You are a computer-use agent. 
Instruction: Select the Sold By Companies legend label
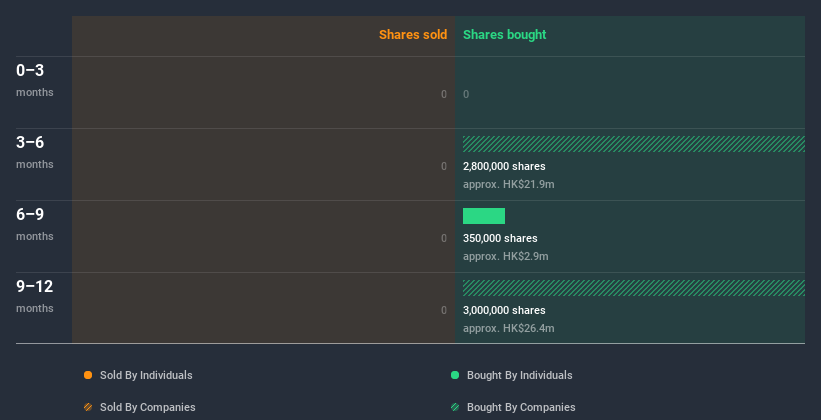click(x=148, y=407)
